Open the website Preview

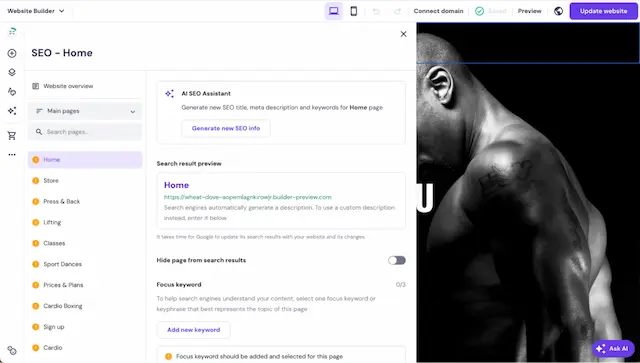click(x=529, y=11)
